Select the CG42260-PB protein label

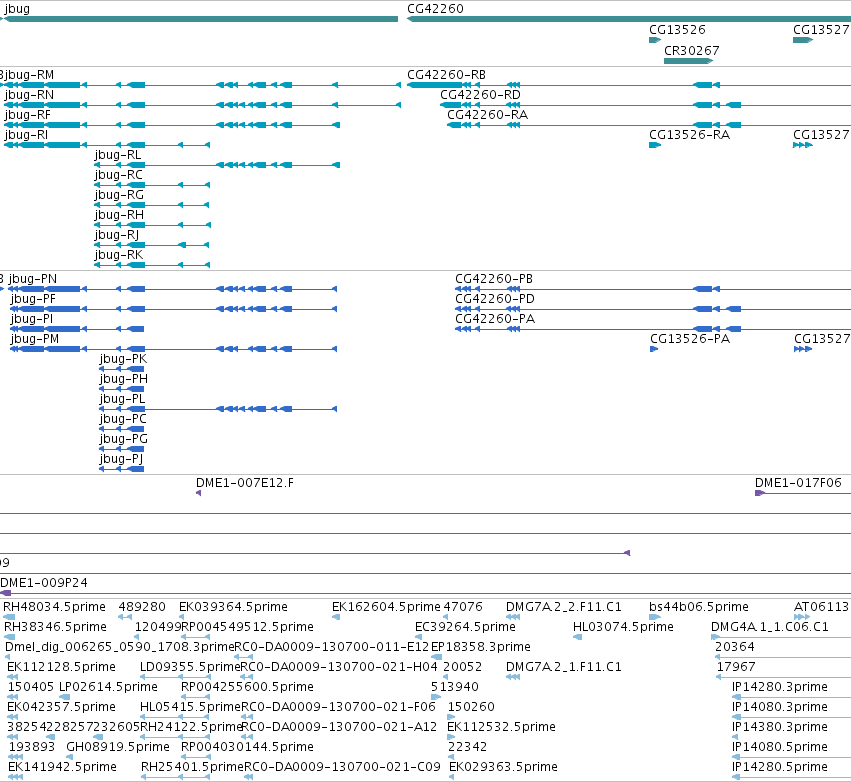pos(494,278)
